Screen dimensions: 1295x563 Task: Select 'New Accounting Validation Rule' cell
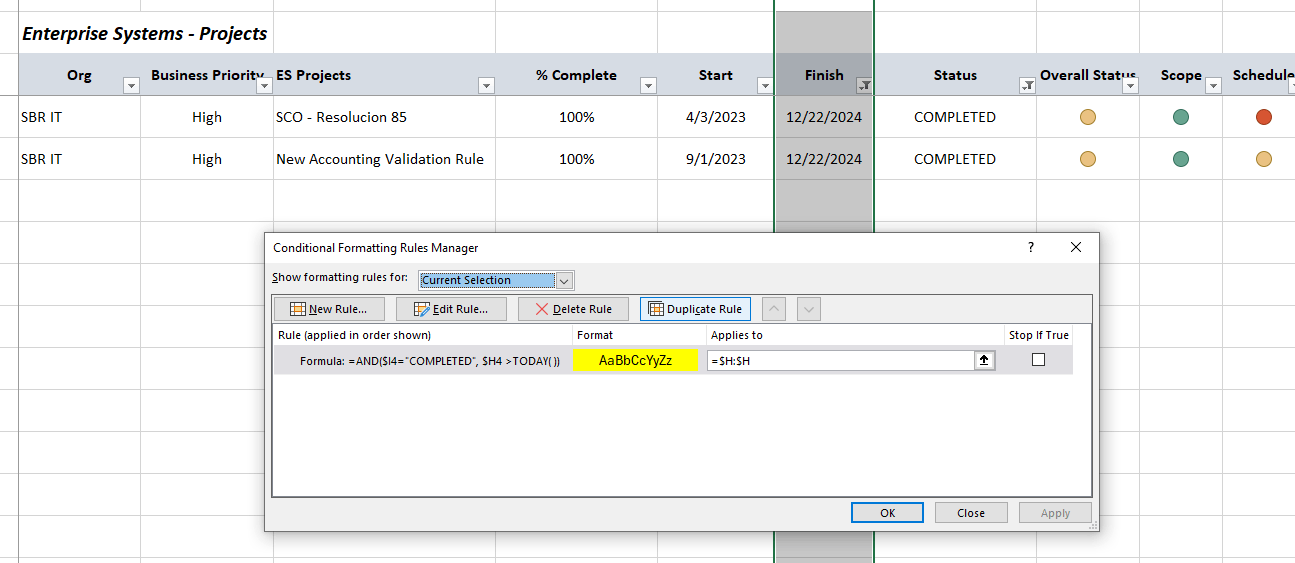[x=384, y=159]
